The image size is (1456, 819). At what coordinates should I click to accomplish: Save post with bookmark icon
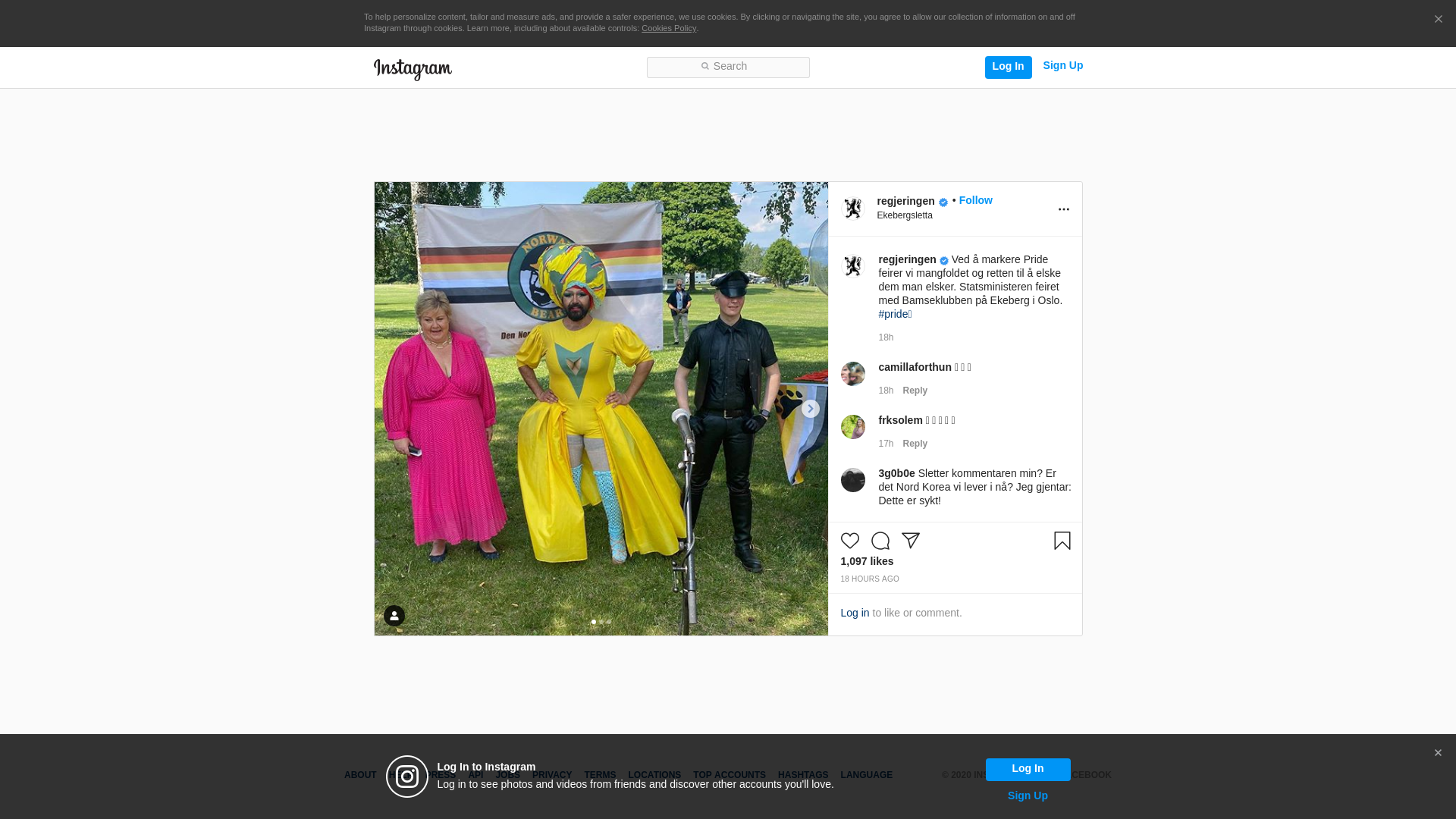(x=1062, y=541)
